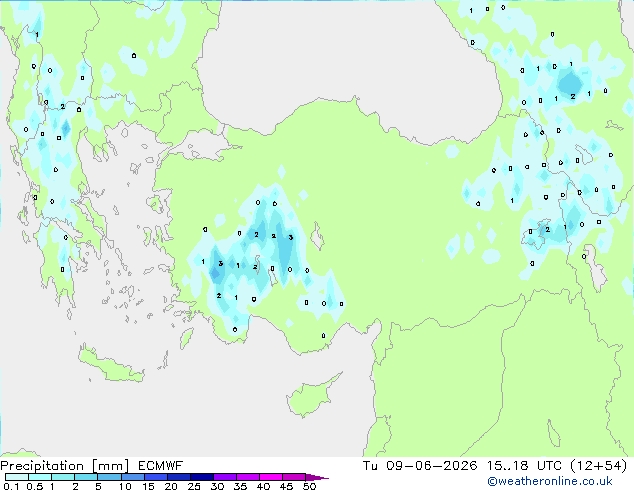
Task: Click the darkest rain cell in western Turkey
Action: [216, 274]
